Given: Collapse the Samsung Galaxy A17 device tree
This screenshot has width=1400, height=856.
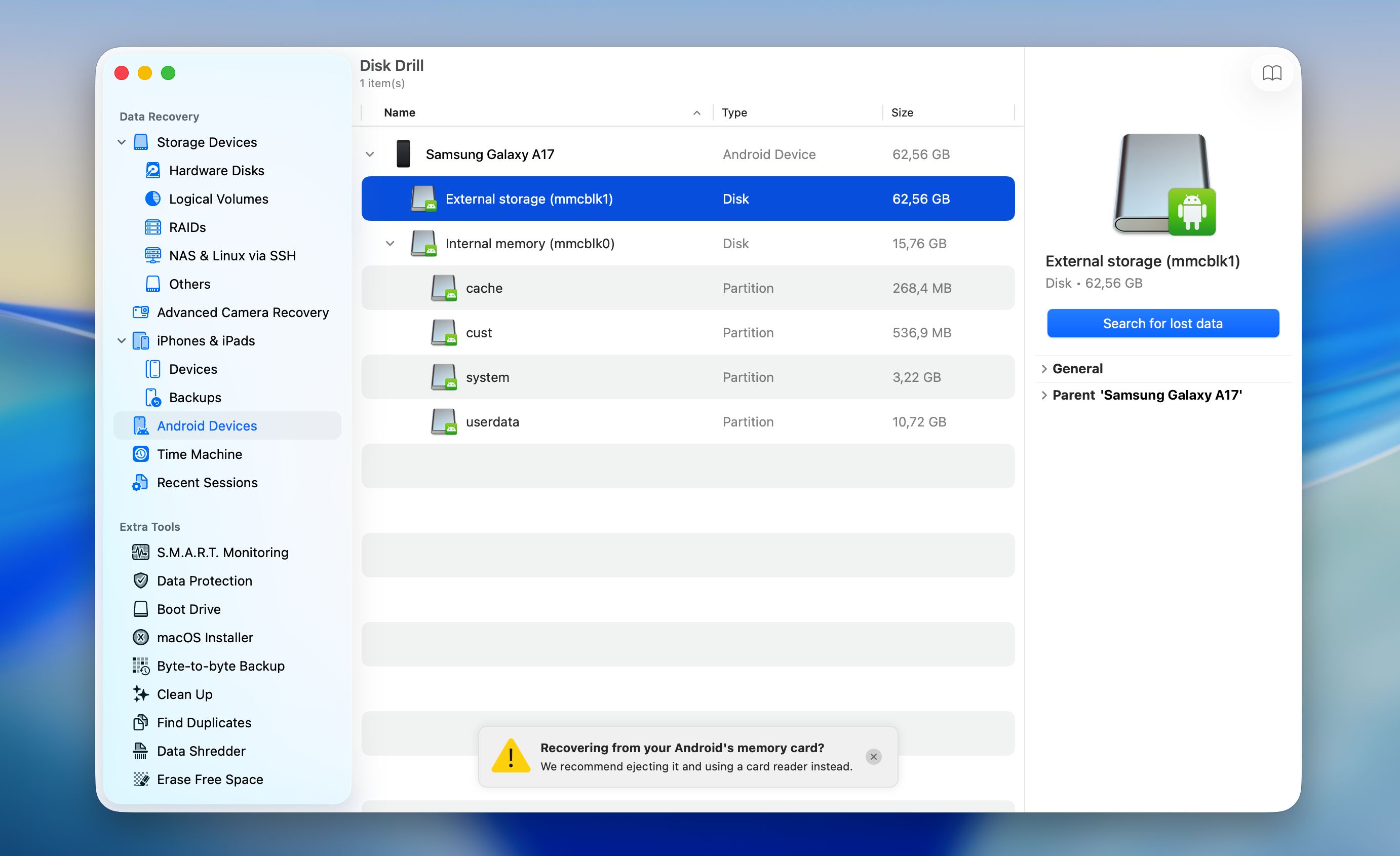Looking at the screenshot, I should point(370,154).
